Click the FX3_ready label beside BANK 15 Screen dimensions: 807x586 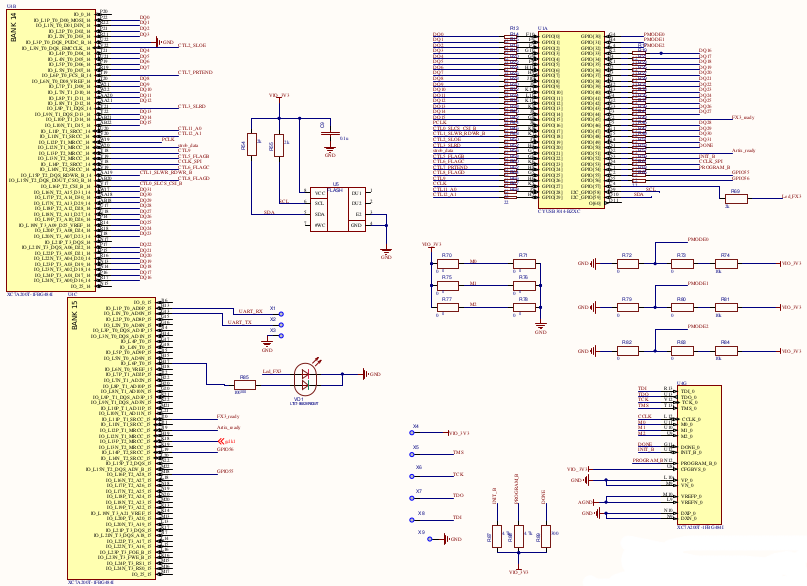pos(228,417)
